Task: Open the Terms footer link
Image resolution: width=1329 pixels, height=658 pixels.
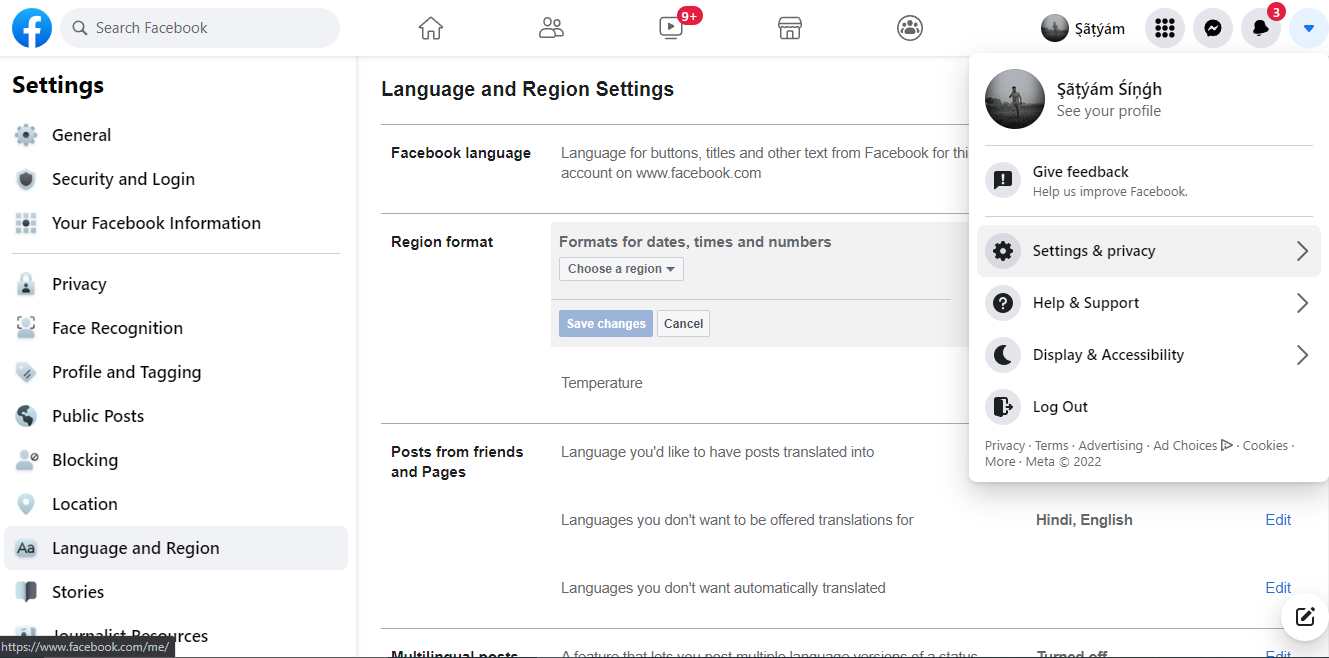Action: click(x=1052, y=446)
